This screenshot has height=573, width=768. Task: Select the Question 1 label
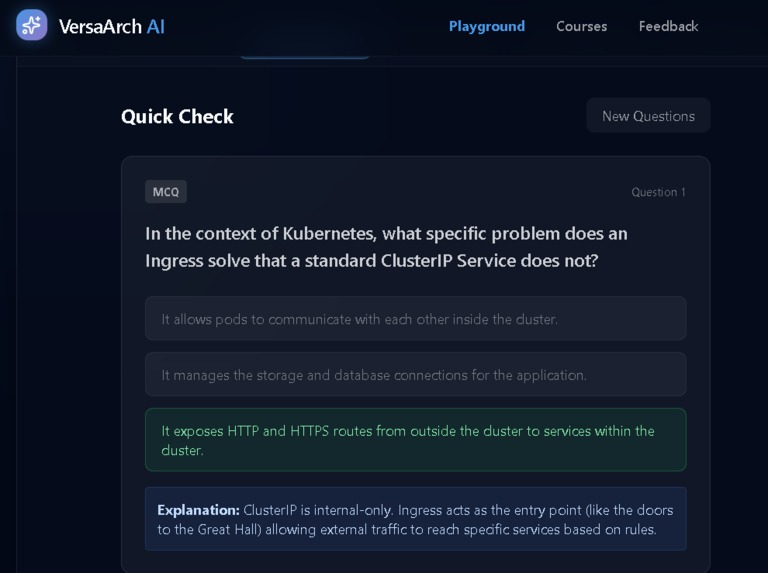click(658, 192)
